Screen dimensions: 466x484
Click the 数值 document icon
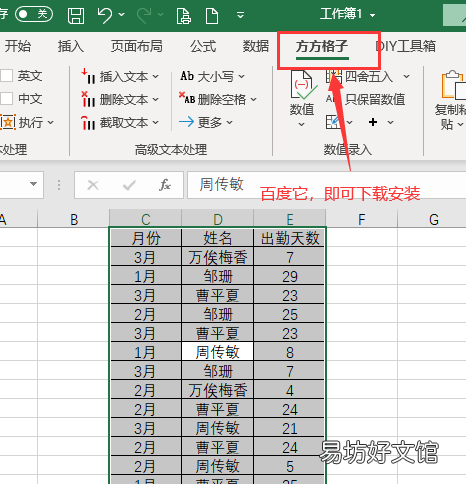303,85
